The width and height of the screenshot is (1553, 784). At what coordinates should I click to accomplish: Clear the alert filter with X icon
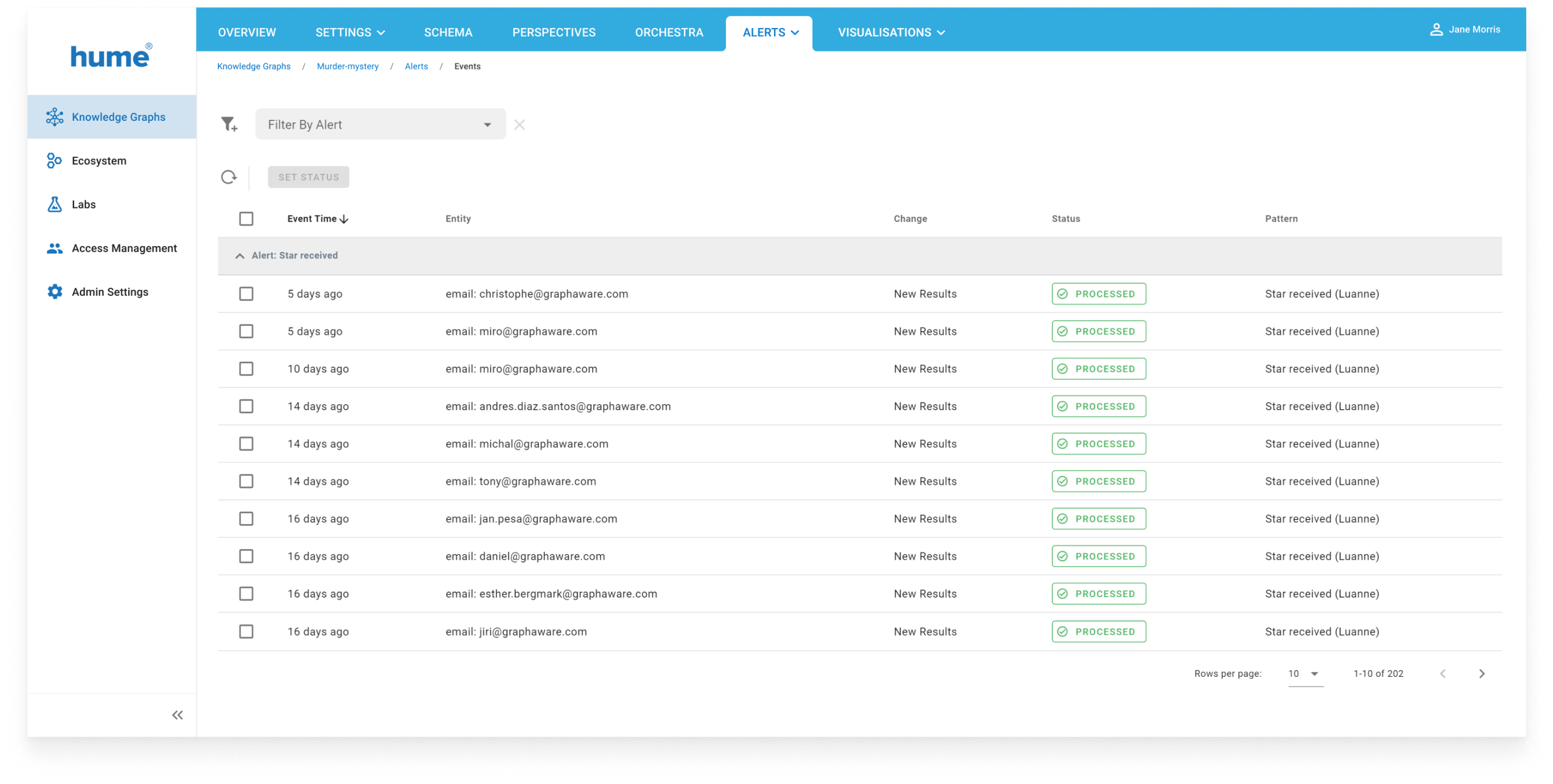click(519, 125)
